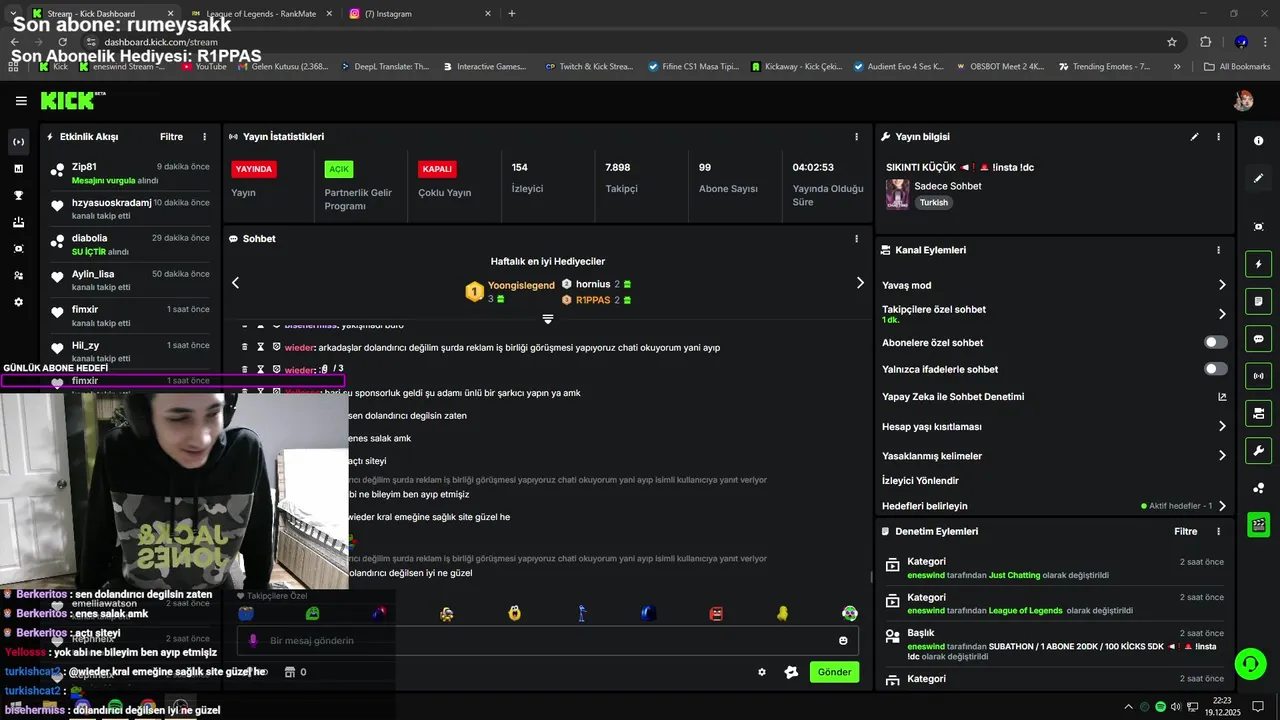Open the All Bookmarks folder

[x=1237, y=67]
